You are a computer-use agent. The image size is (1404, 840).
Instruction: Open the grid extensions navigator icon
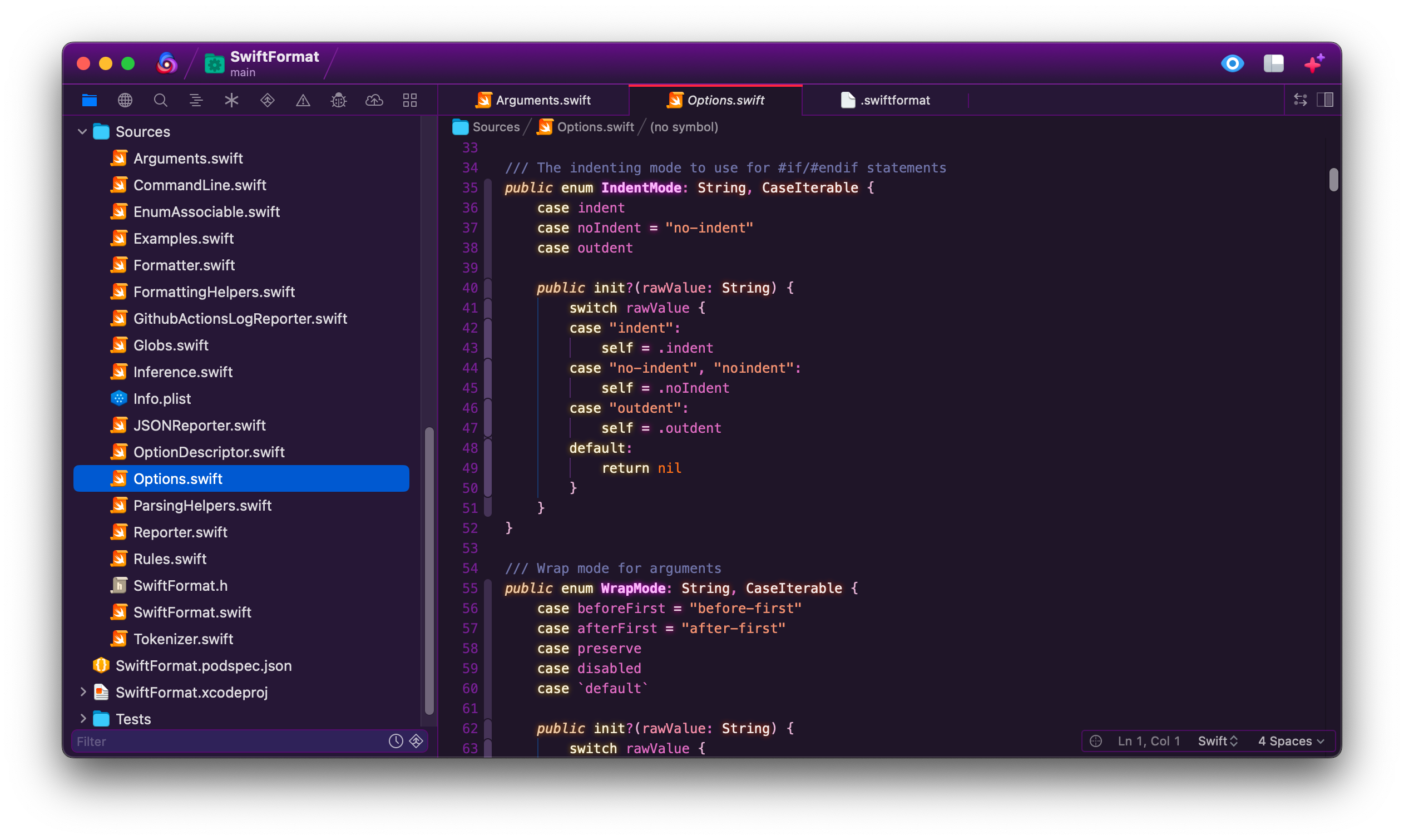(410, 100)
